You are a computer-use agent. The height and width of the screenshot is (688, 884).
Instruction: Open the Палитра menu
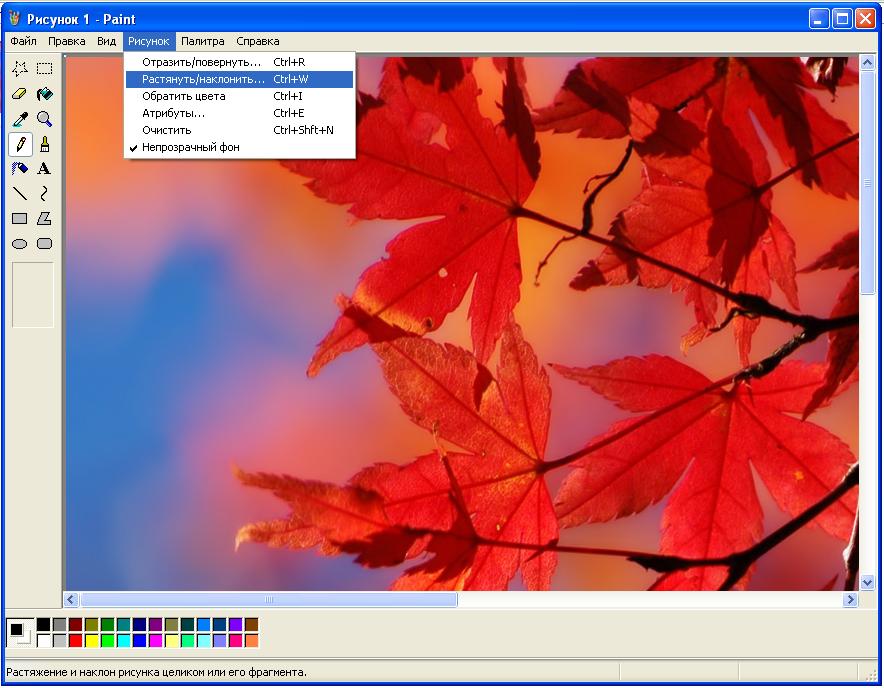(202, 41)
